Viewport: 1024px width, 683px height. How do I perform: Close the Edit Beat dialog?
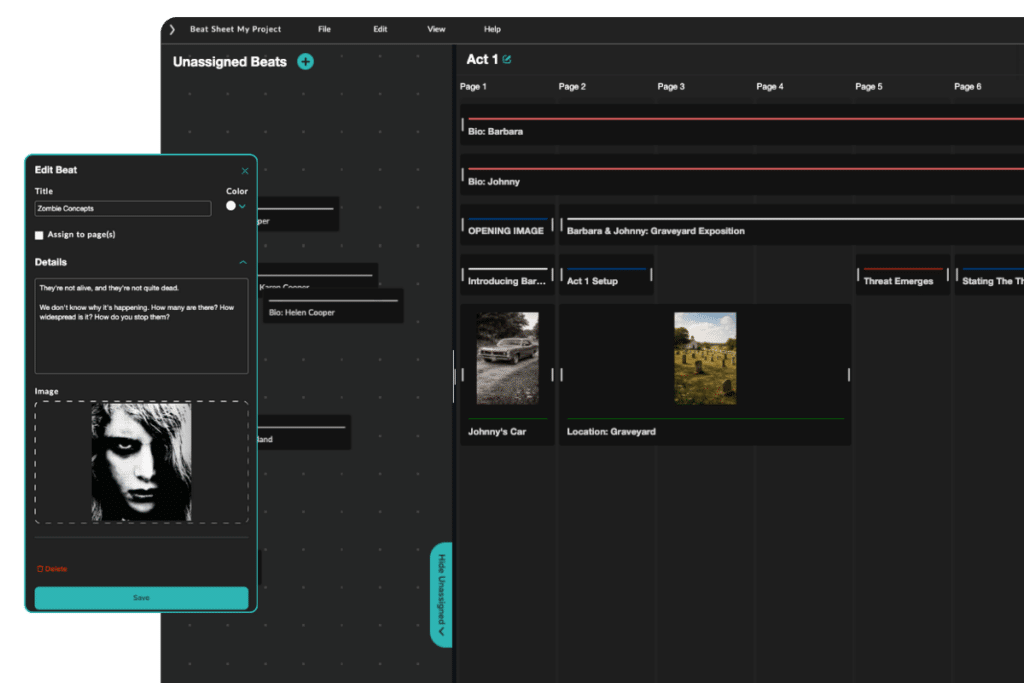tap(245, 171)
